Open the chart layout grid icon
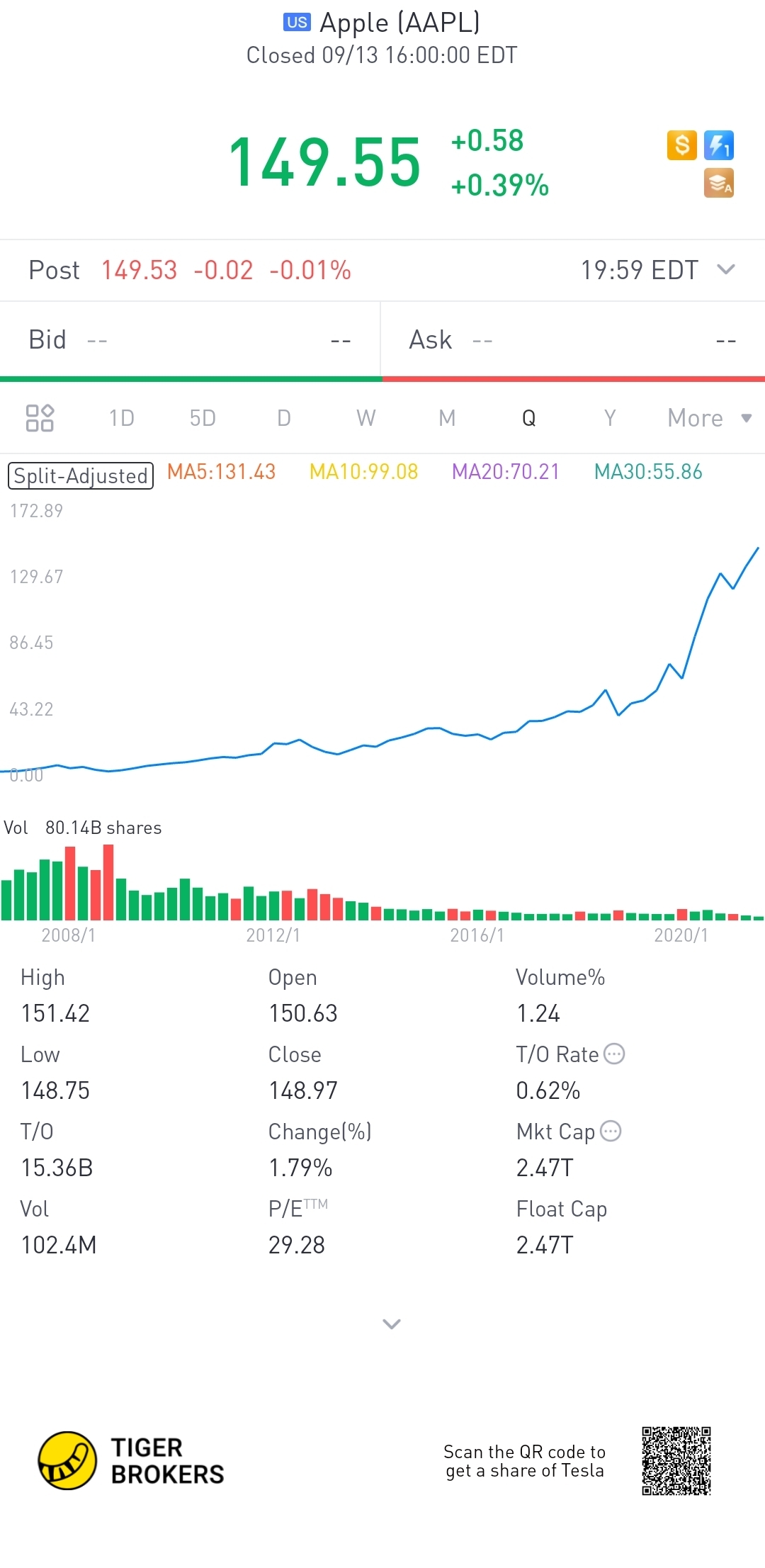765x1568 pixels. pos(40,418)
